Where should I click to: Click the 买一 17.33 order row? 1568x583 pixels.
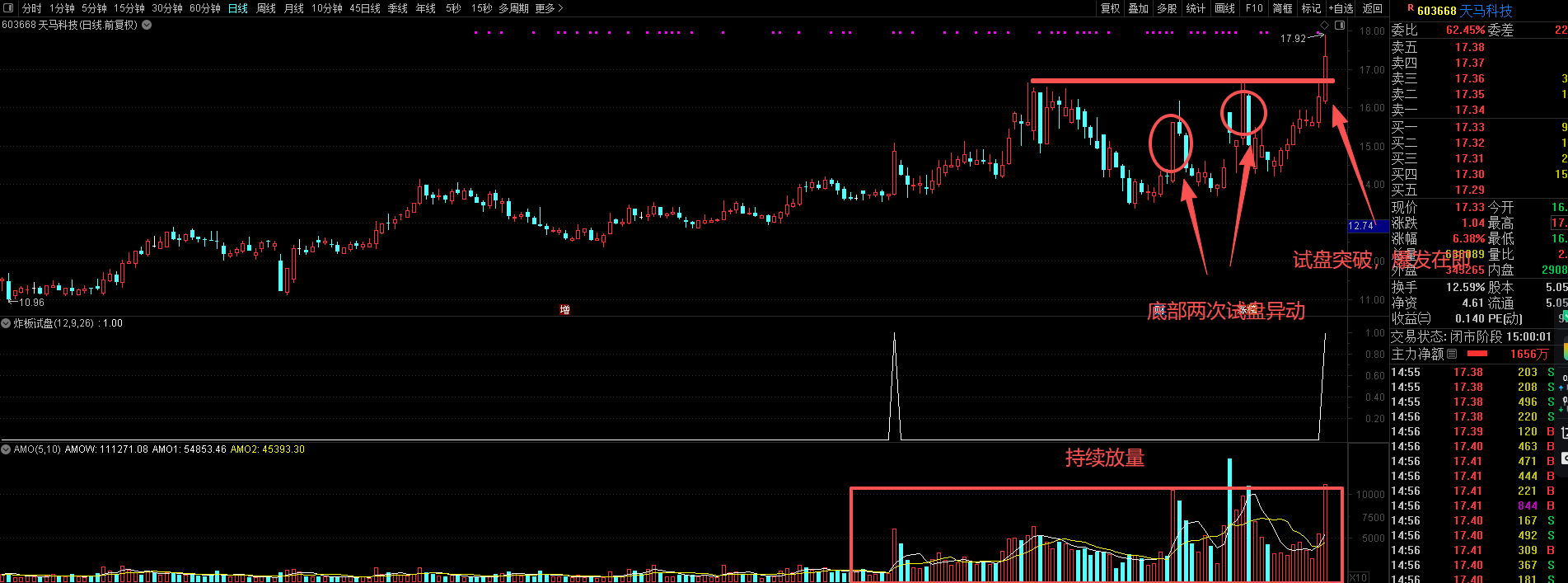[x=1479, y=127]
